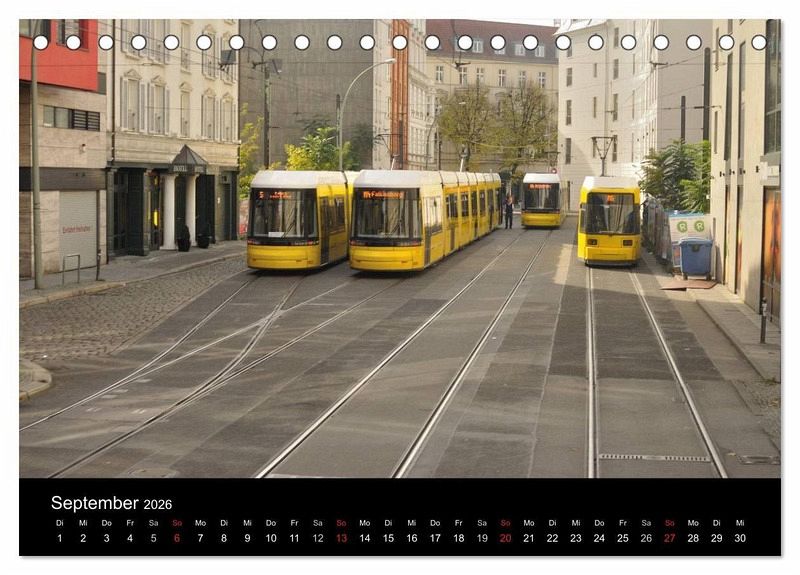800x575 pixels.
Task: Click the red Sunday date 13
Action: click(x=341, y=538)
